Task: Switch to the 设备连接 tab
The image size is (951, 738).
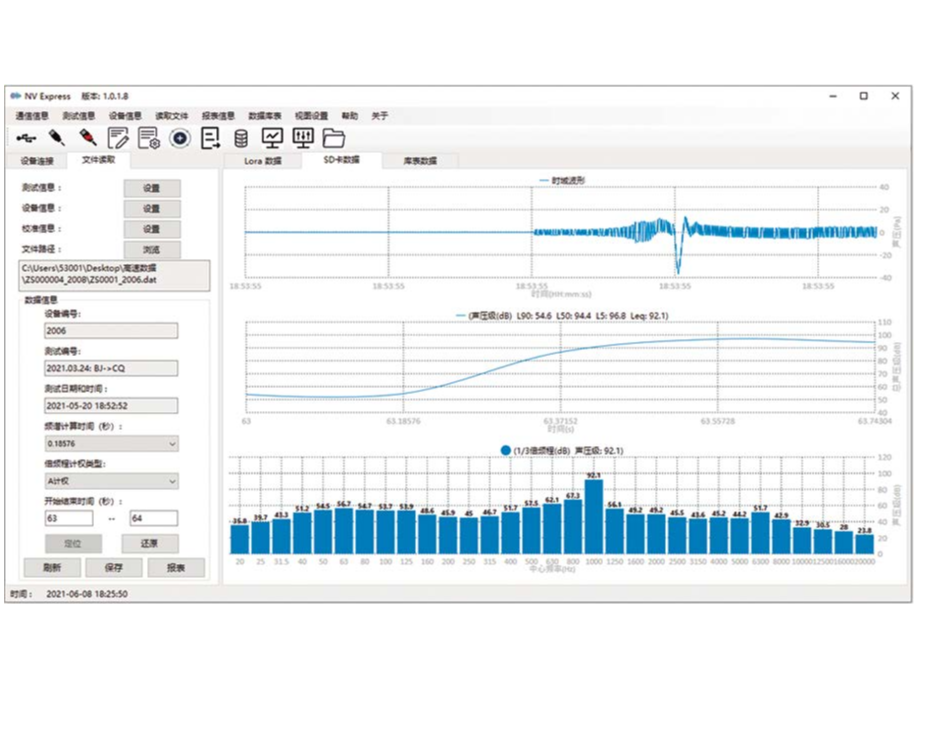Action: 36,161
